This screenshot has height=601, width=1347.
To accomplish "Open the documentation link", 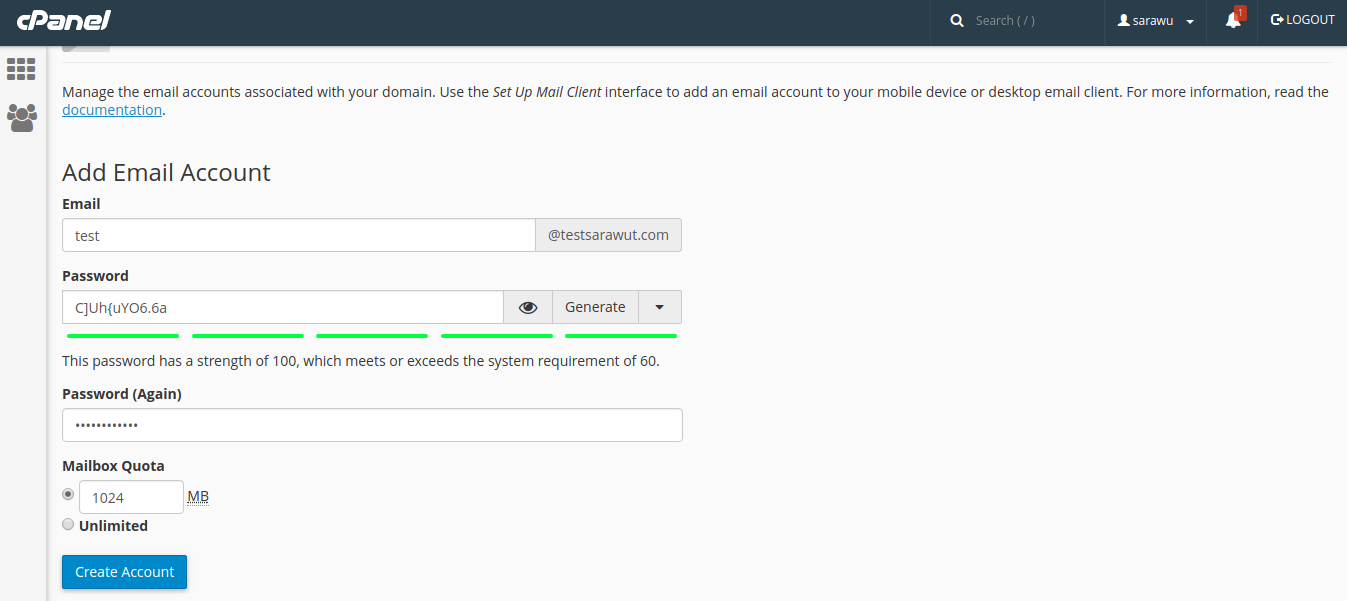I will point(112,110).
